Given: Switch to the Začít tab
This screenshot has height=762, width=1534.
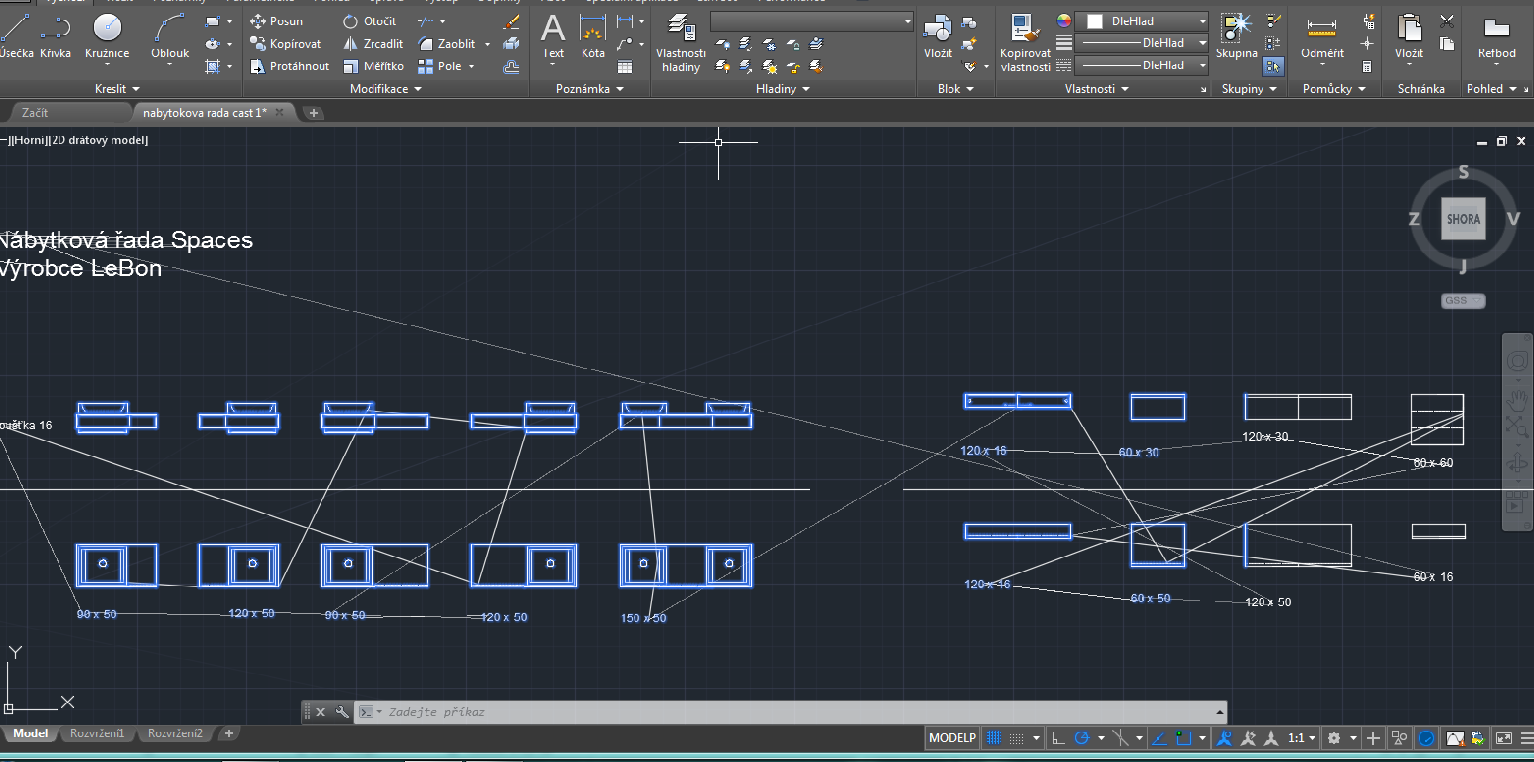Looking at the screenshot, I should pos(35,113).
